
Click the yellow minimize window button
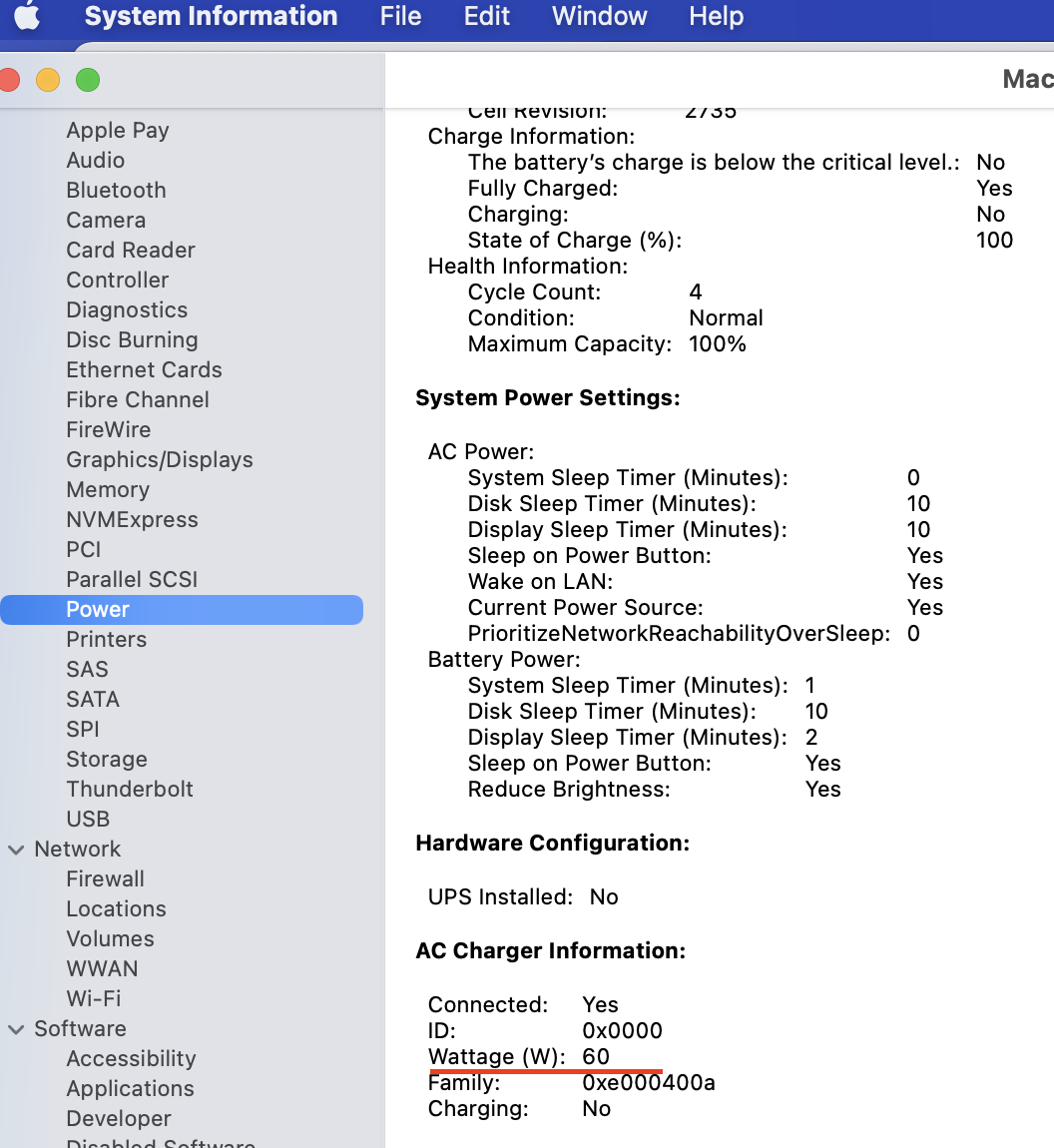point(48,80)
